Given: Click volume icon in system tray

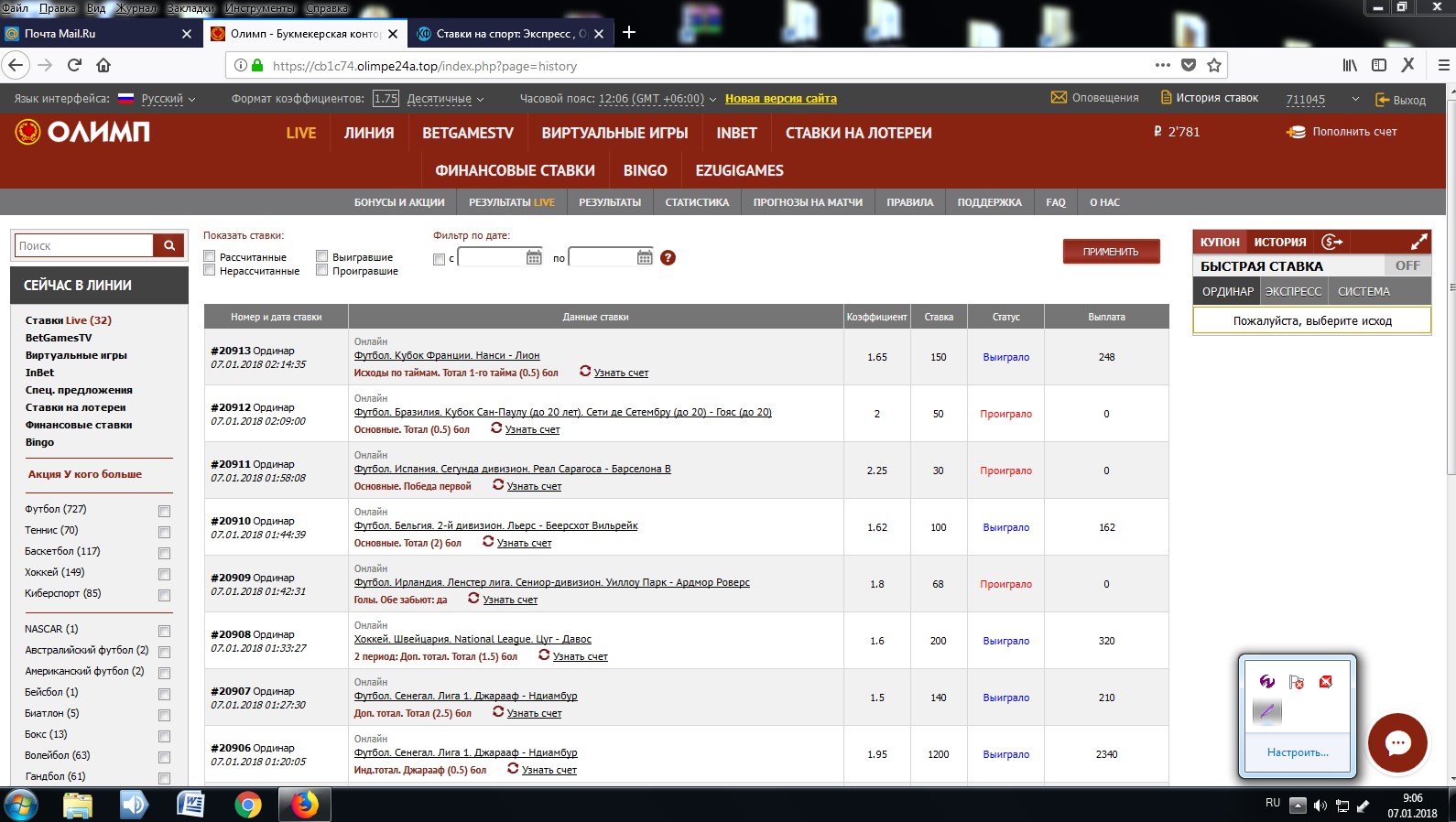Looking at the screenshot, I should (x=1320, y=806).
